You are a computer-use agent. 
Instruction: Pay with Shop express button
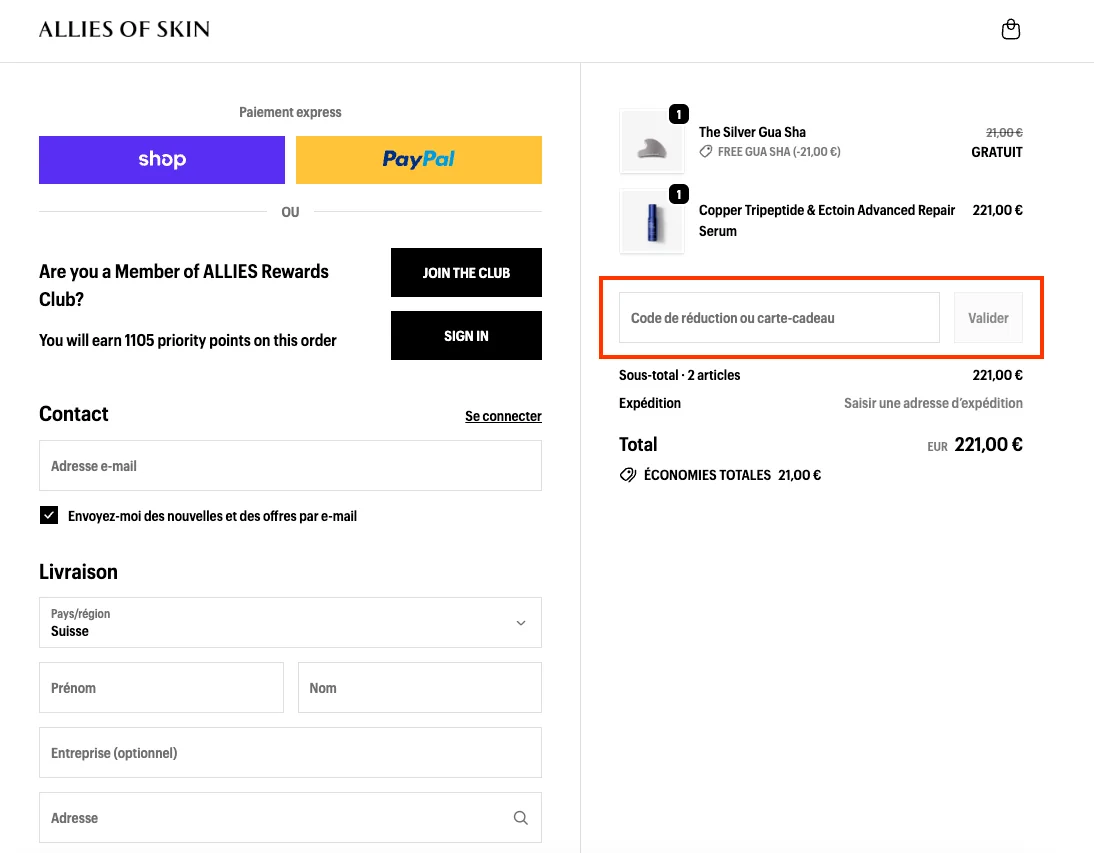coord(162,160)
